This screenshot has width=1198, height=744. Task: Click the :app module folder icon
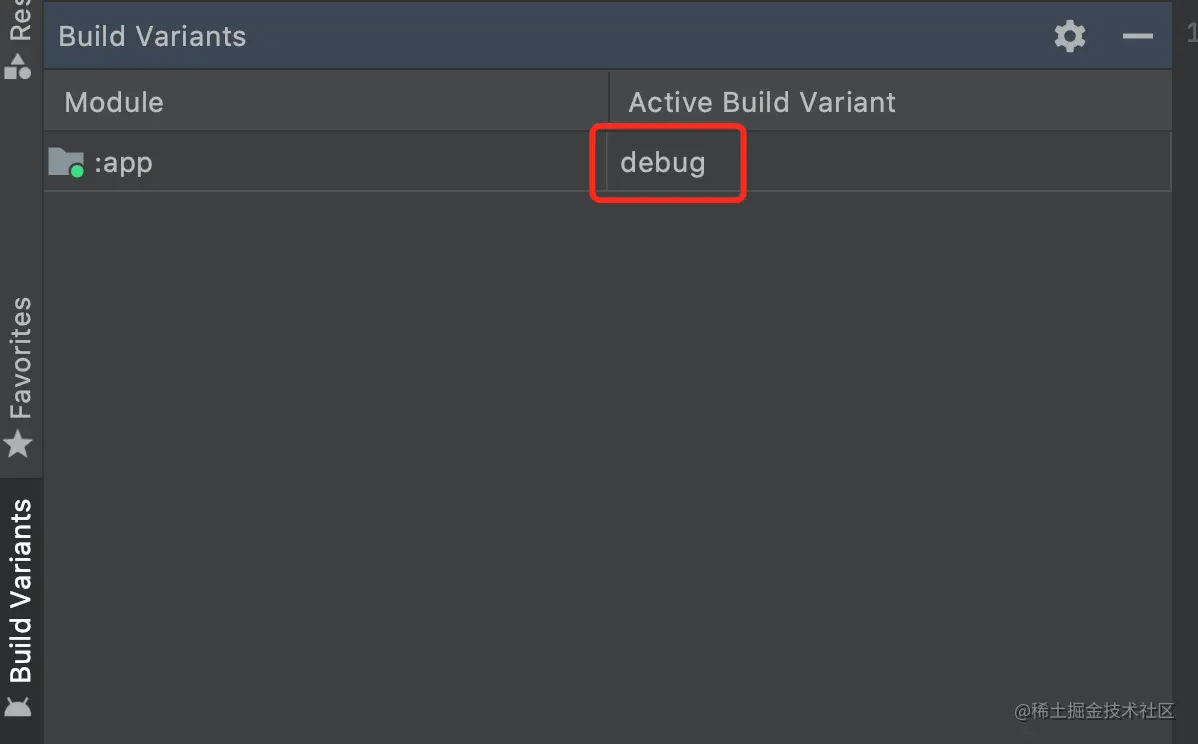coord(66,161)
